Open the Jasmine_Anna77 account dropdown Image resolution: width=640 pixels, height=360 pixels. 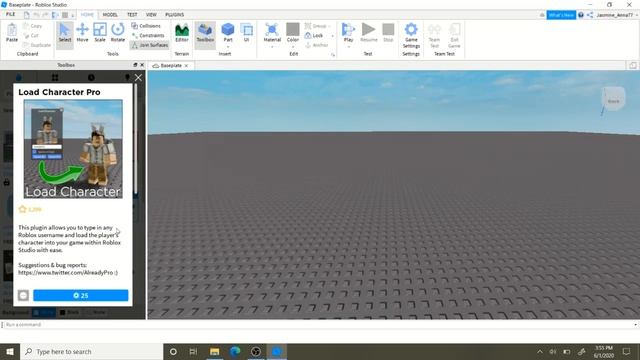point(617,15)
